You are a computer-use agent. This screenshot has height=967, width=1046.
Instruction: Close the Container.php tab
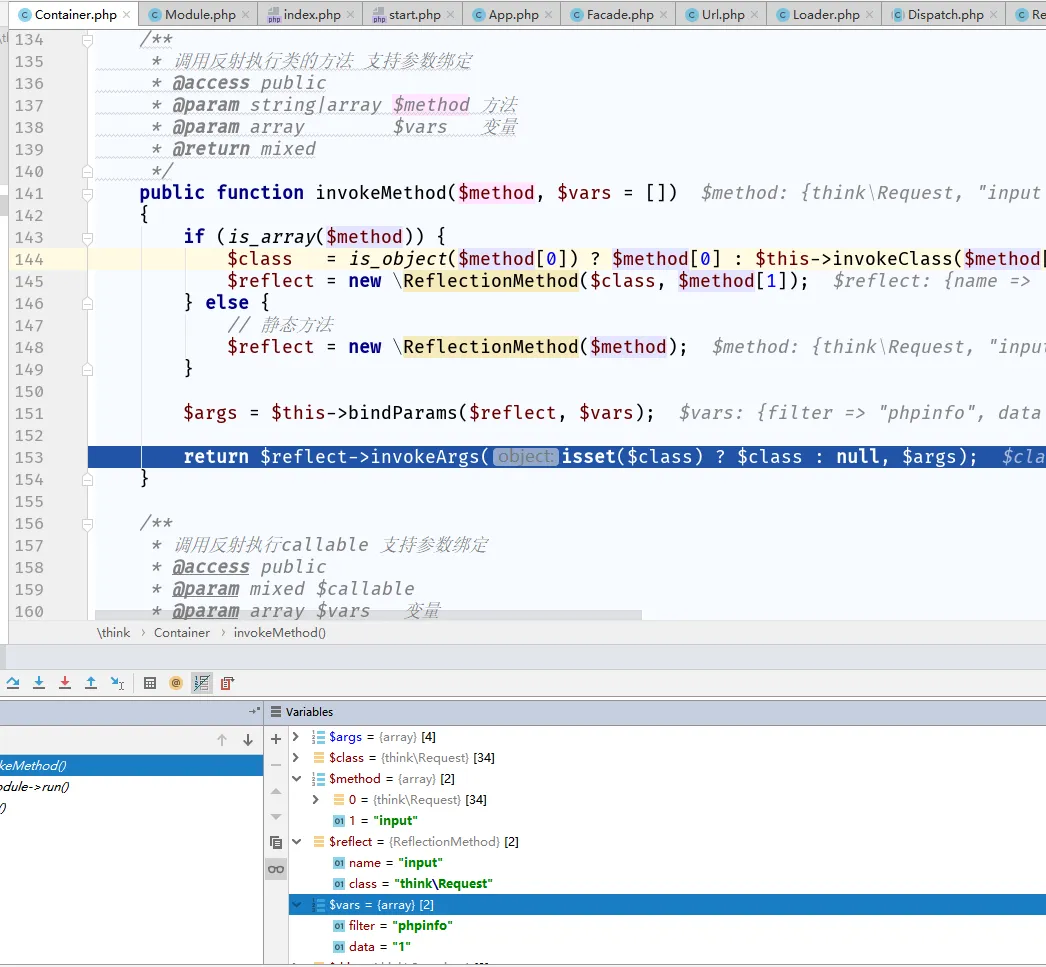click(x=127, y=15)
